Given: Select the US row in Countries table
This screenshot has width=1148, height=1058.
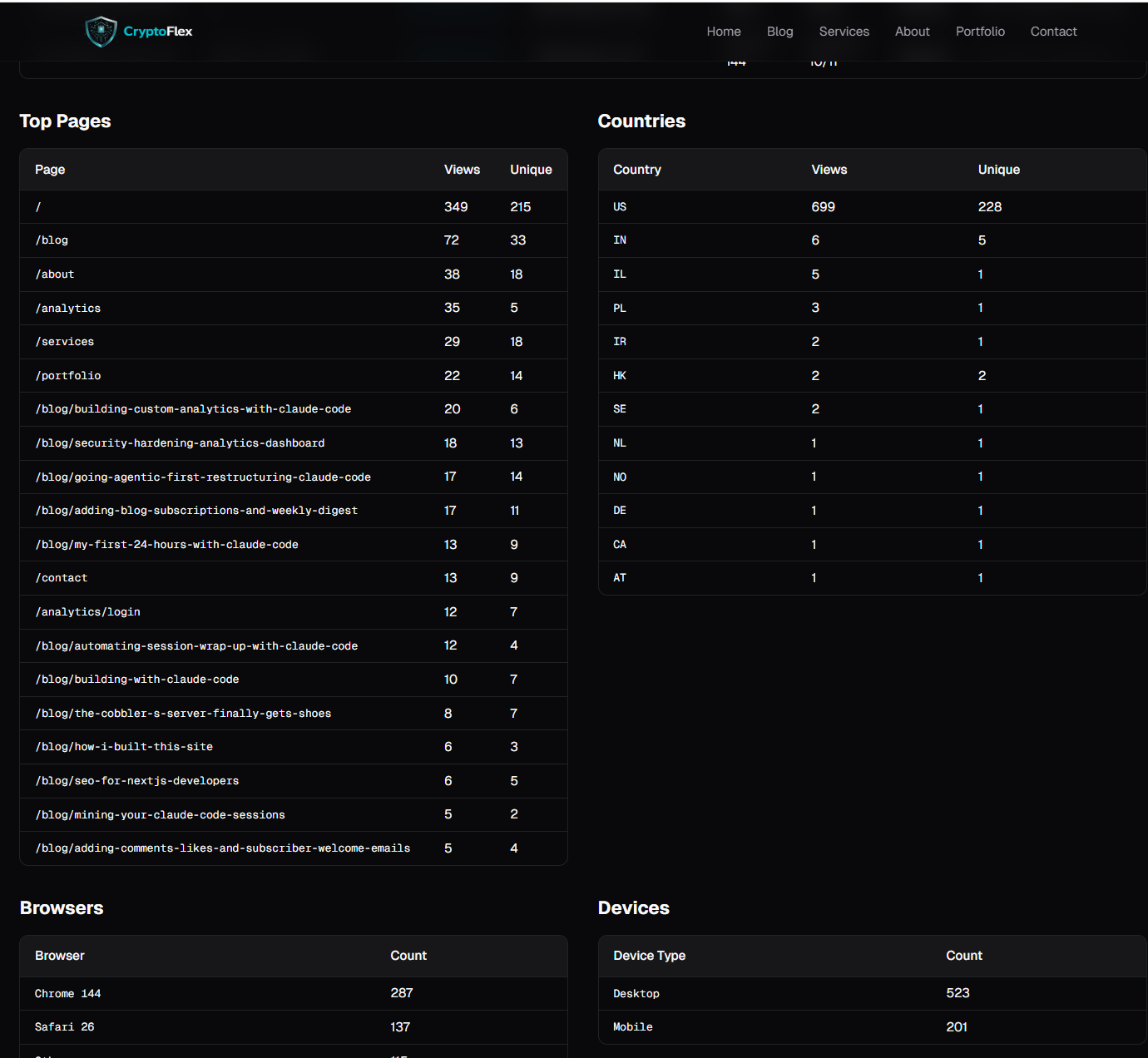Looking at the screenshot, I should tap(620, 207).
